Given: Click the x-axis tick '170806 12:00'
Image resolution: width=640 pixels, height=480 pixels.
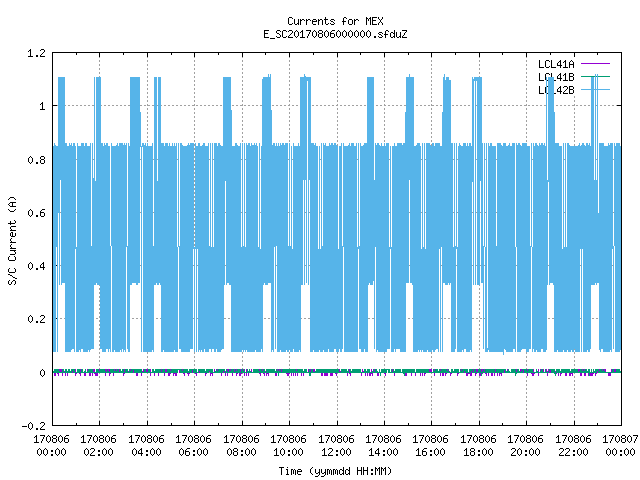Looking at the screenshot, I should 336,446.
